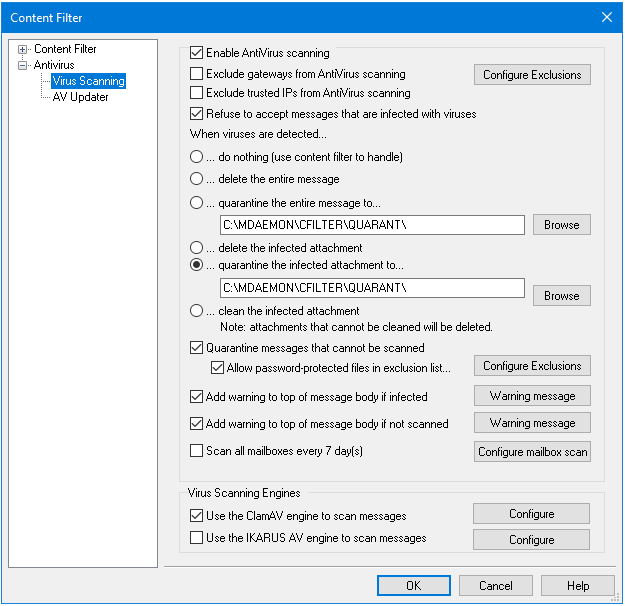Choose 'delete the entire message' option
Image resolution: width=625 pixels, height=606 pixels.
(197, 179)
